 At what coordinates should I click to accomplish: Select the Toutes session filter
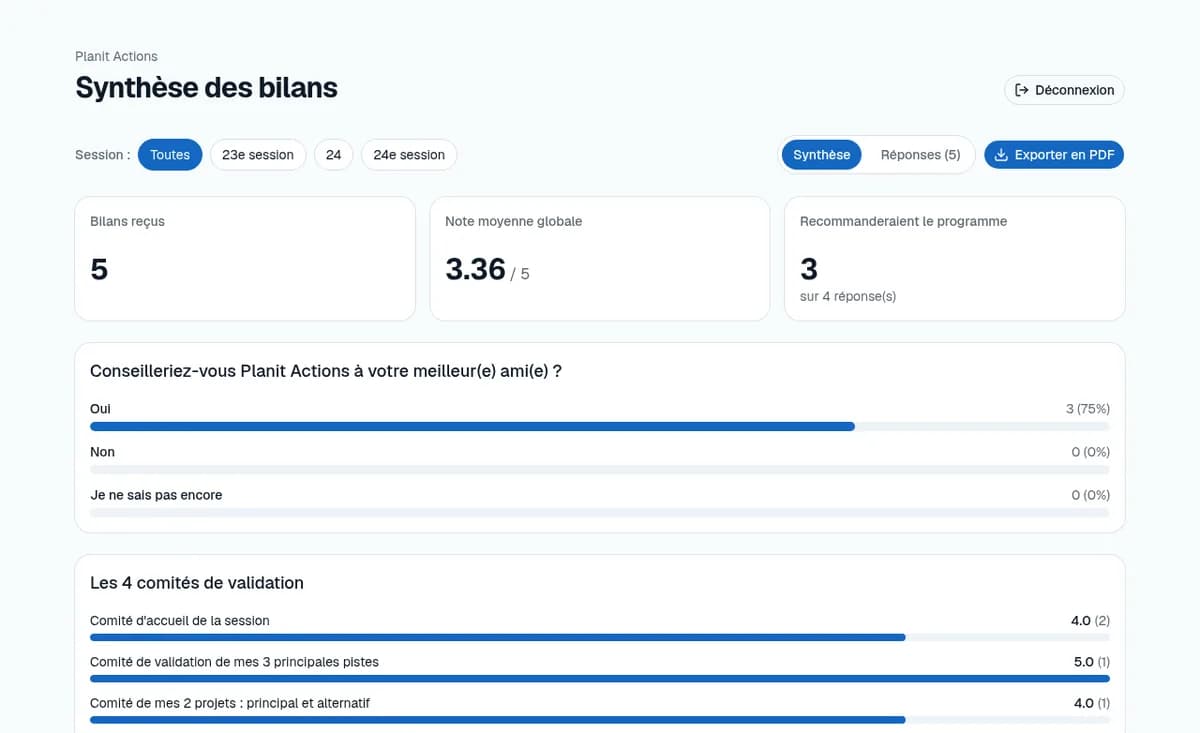tap(170, 155)
